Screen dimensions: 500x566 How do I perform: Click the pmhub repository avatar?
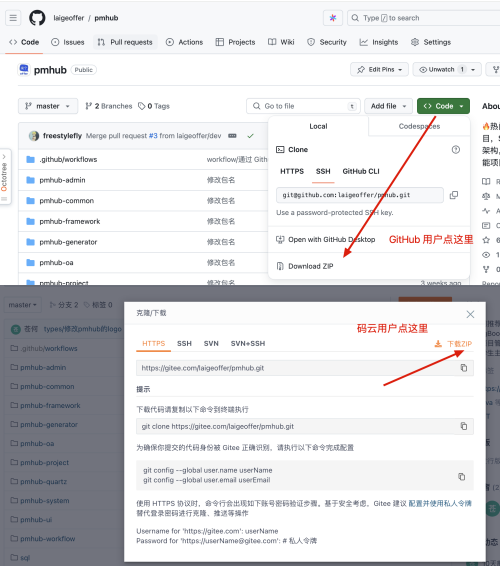click(x=24, y=69)
